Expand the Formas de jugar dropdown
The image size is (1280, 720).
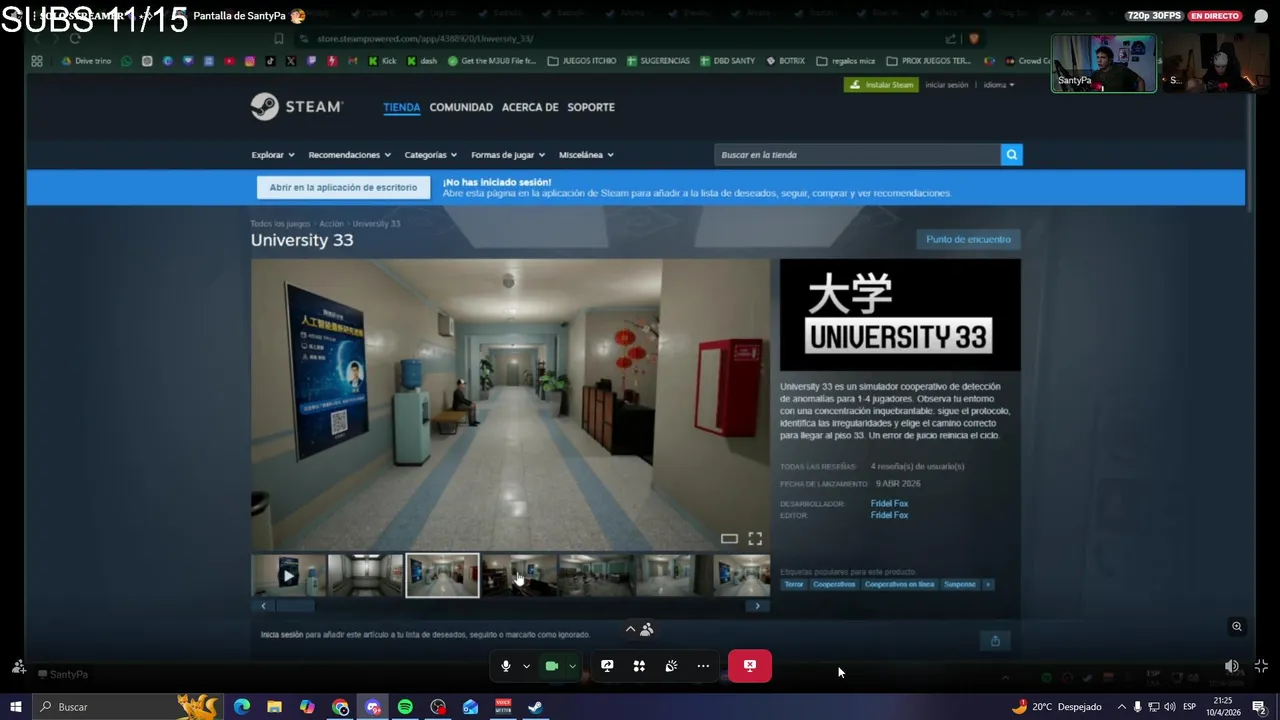[x=508, y=155]
